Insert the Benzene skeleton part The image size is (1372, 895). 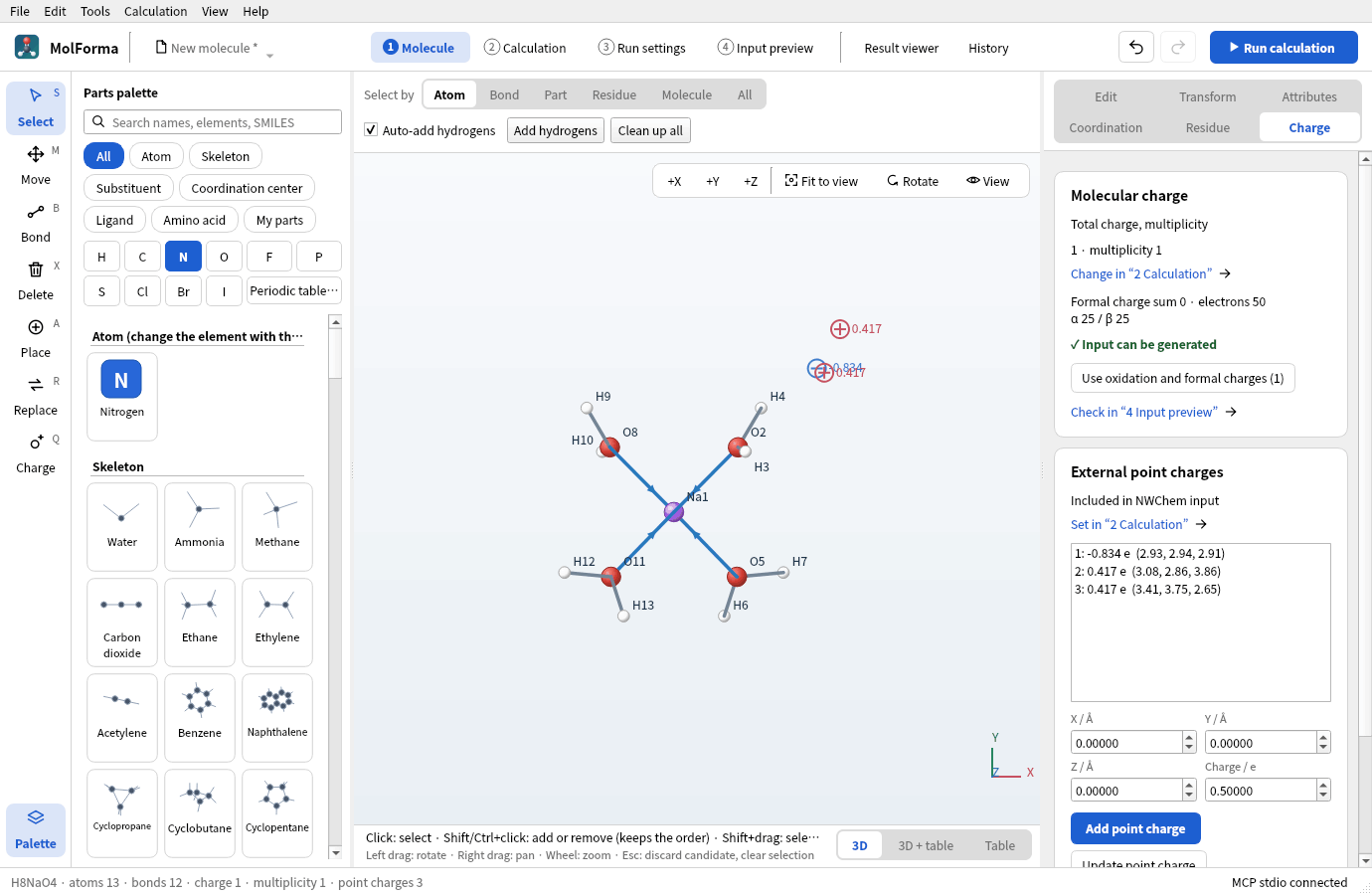[x=200, y=718]
